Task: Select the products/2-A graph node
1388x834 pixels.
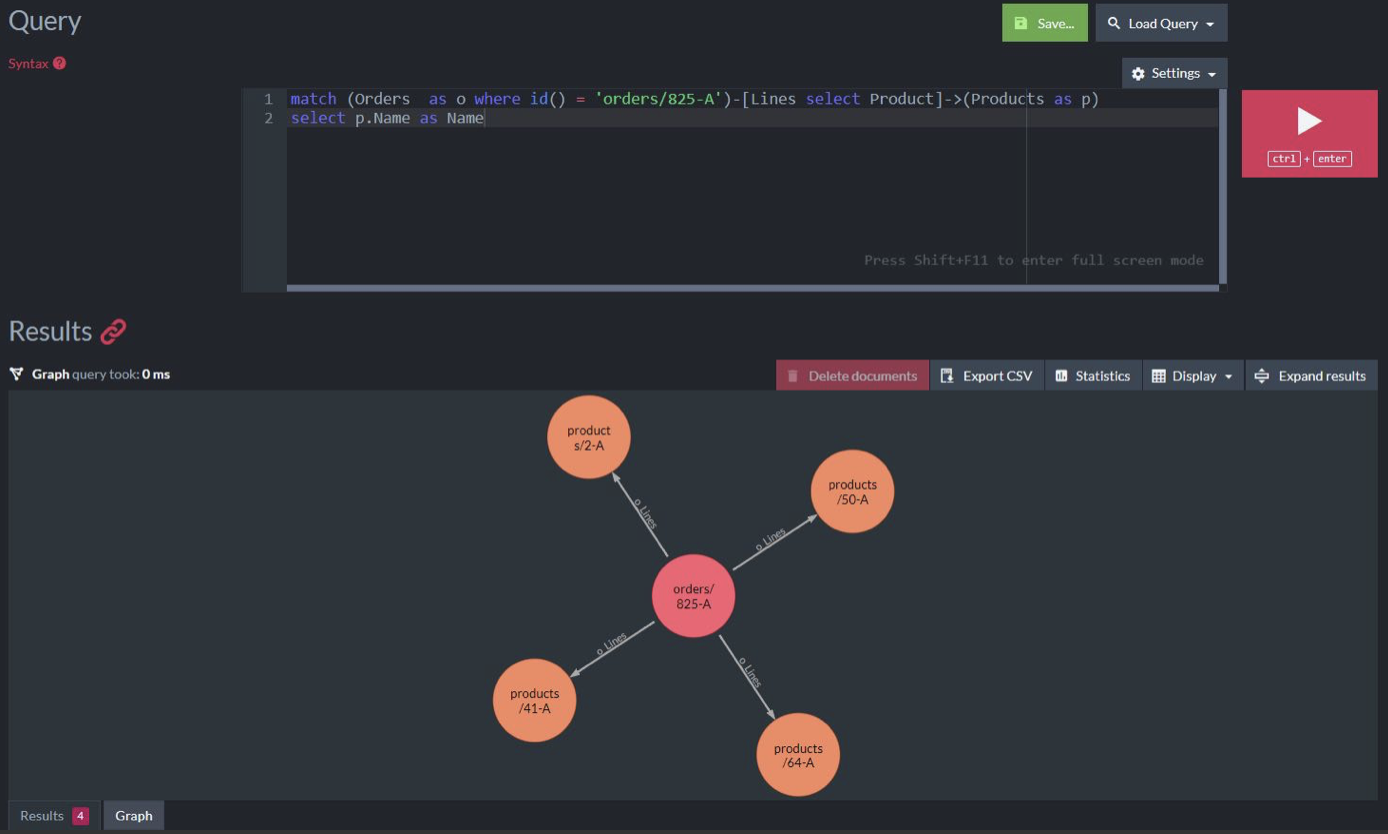Action: click(589, 437)
